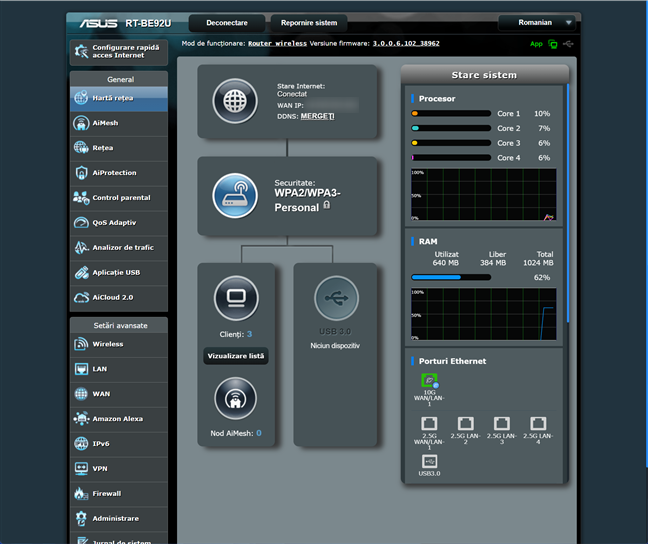
Task: Go to Control parental section
Action: 118,198
